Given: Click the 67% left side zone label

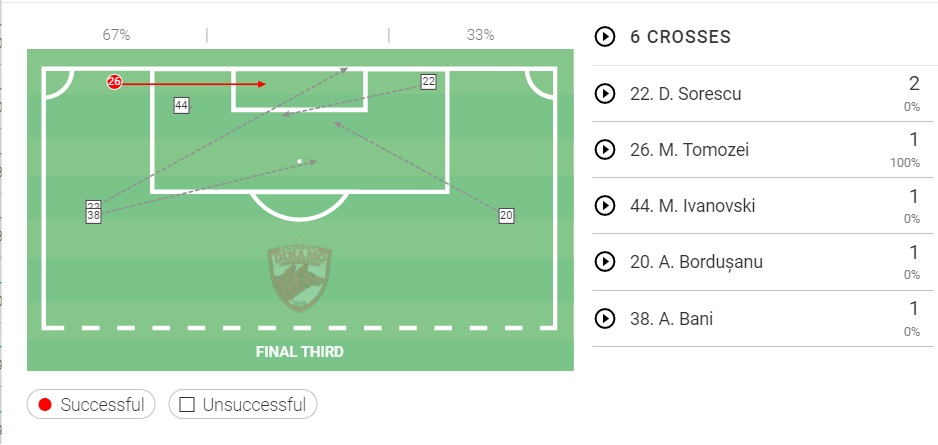Looking at the screenshot, I should pos(116,35).
